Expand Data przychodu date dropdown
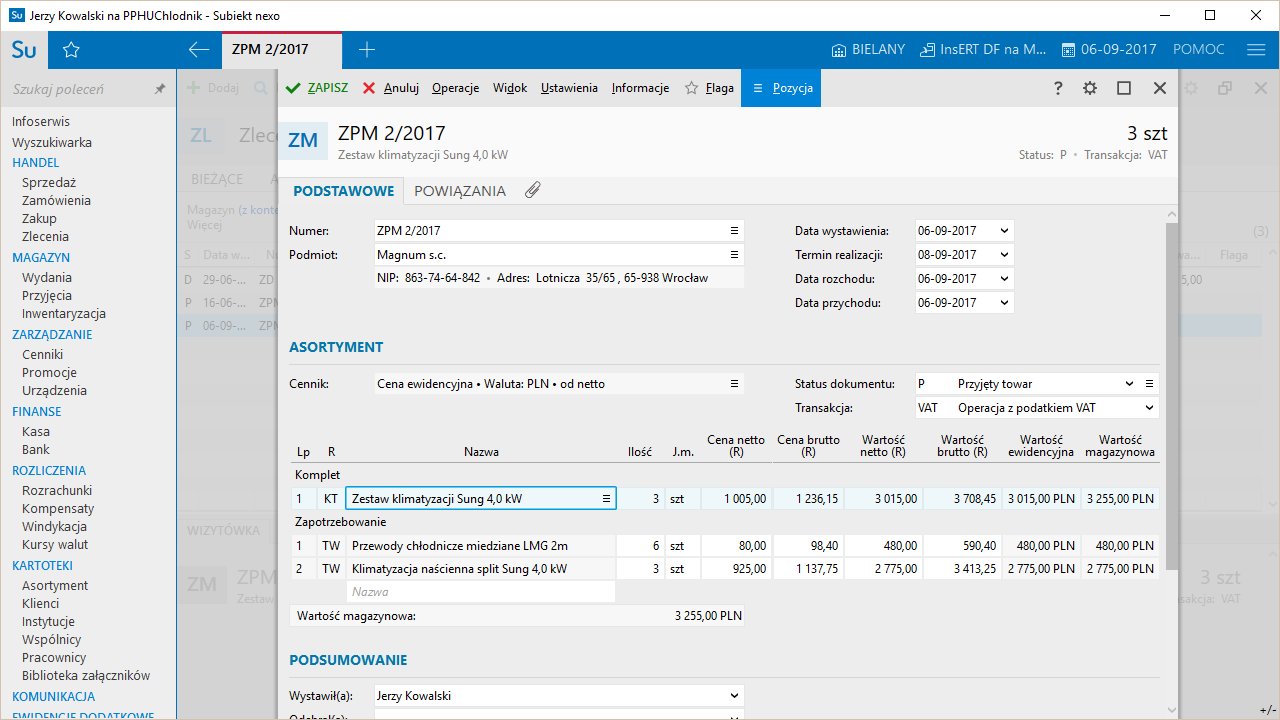Image resolution: width=1280 pixels, height=720 pixels. click(x=1004, y=303)
